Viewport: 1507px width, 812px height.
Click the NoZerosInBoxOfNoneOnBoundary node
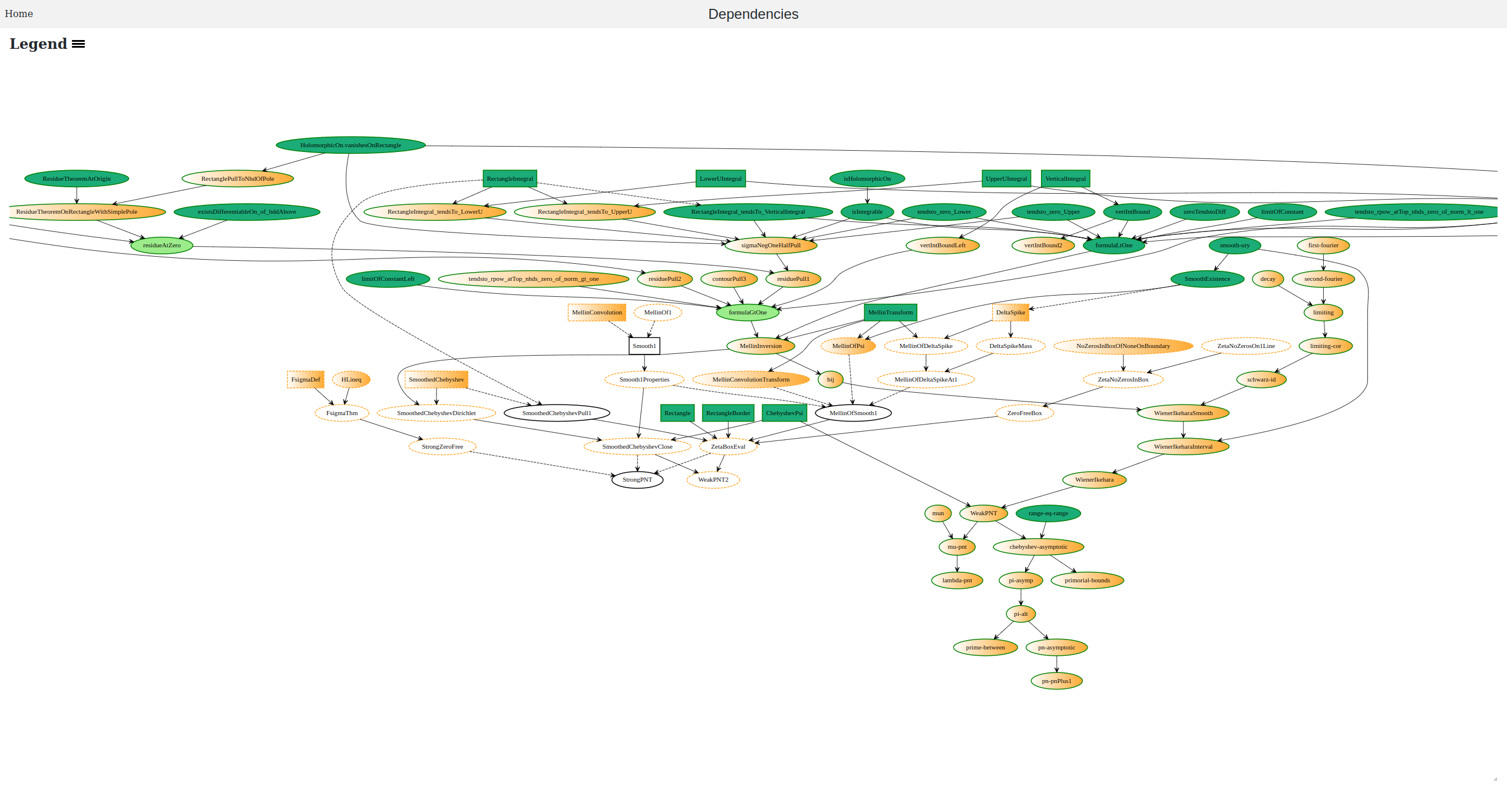point(1123,346)
